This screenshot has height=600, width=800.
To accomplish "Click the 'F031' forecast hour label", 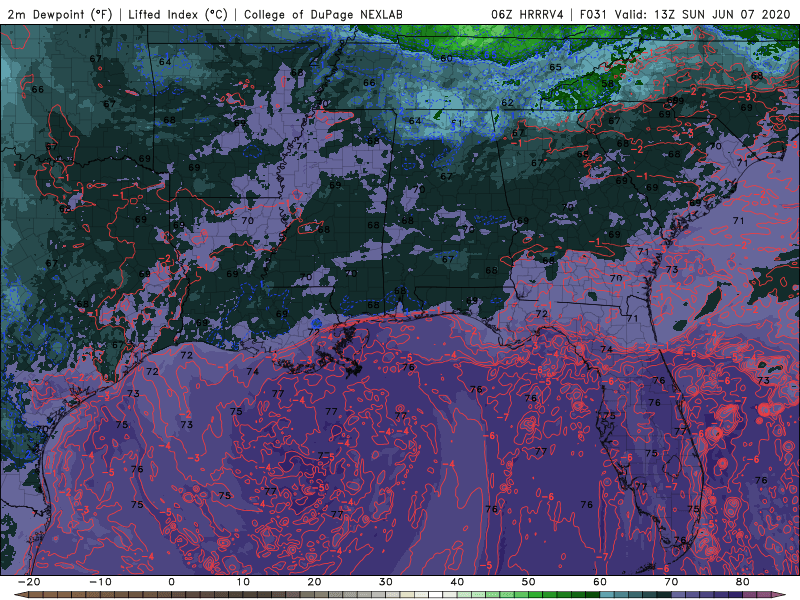I will click(x=593, y=14).
